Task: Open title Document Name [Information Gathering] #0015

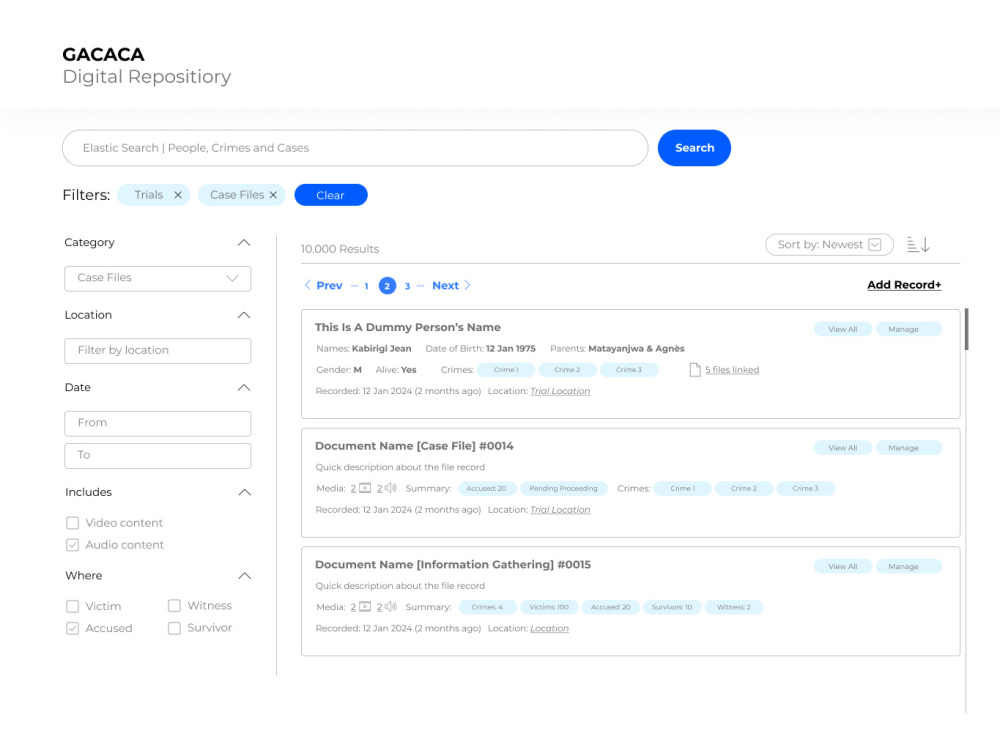Action: tap(453, 564)
